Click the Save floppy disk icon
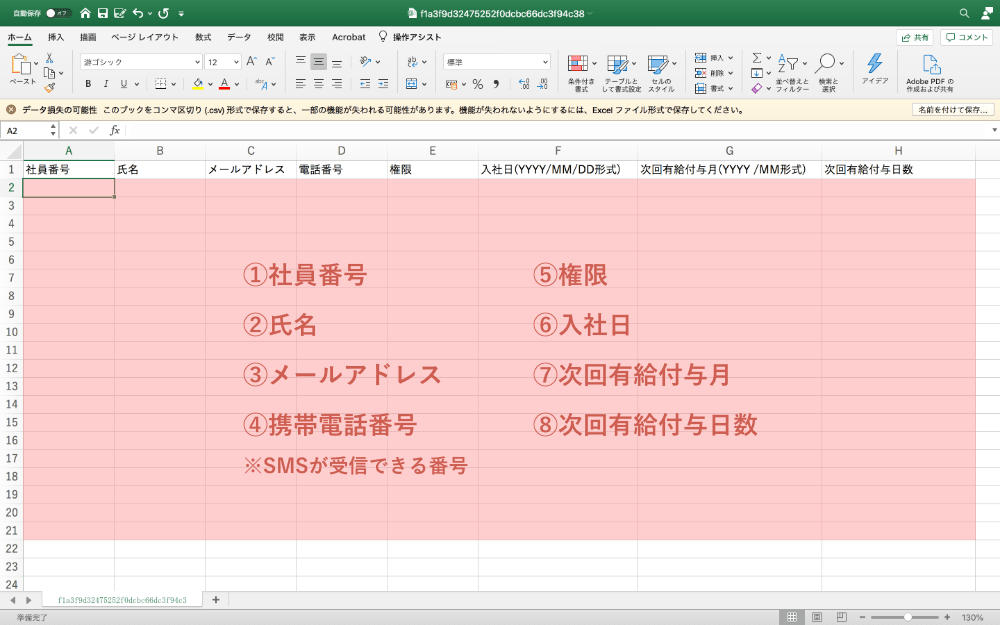1000x625 pixels. click(102, 13)
